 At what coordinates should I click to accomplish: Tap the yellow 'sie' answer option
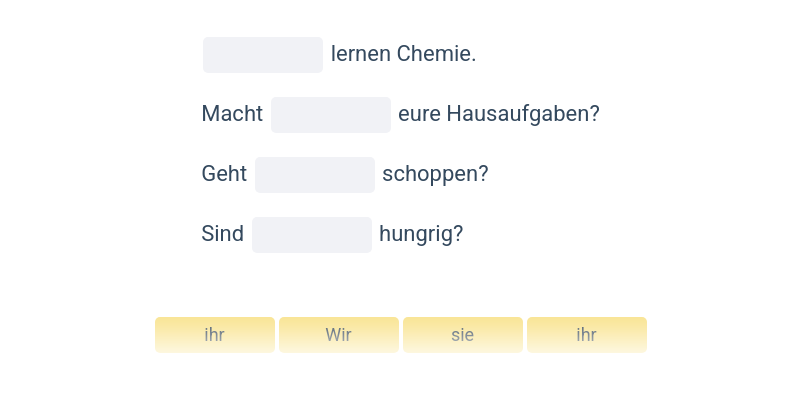463,335
